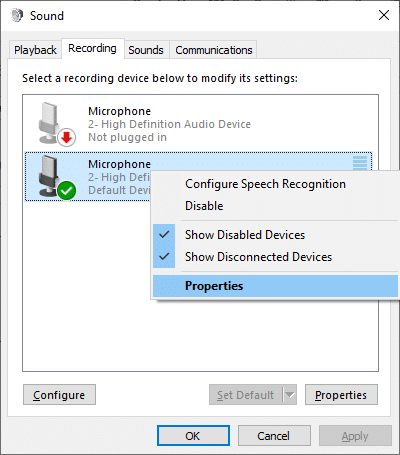The height and width of the screenshot is (455, 400).
Task: Open the Sounds tab
Action: coord(146,50)
